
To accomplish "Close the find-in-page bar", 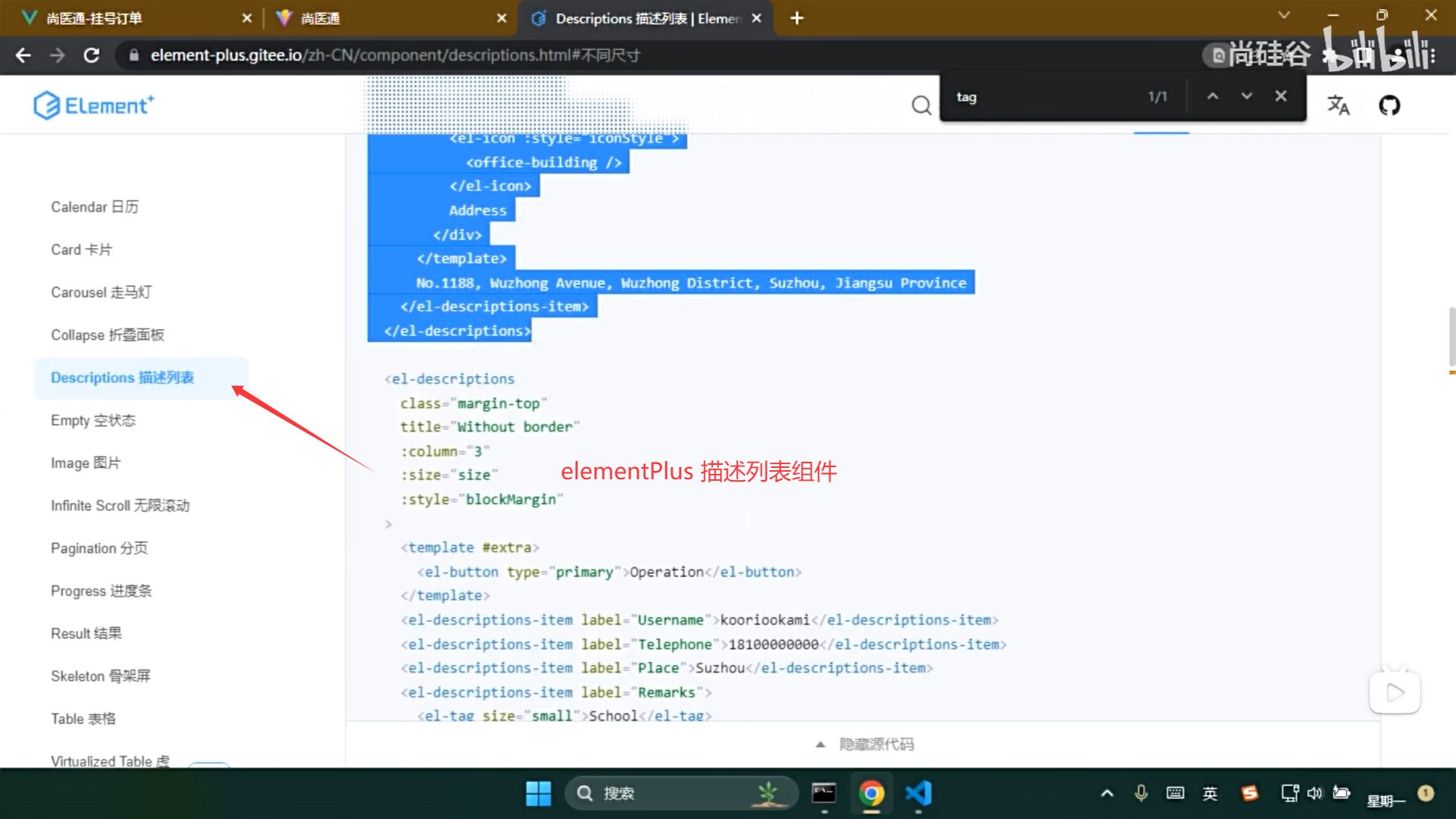I will (1281, 96).
